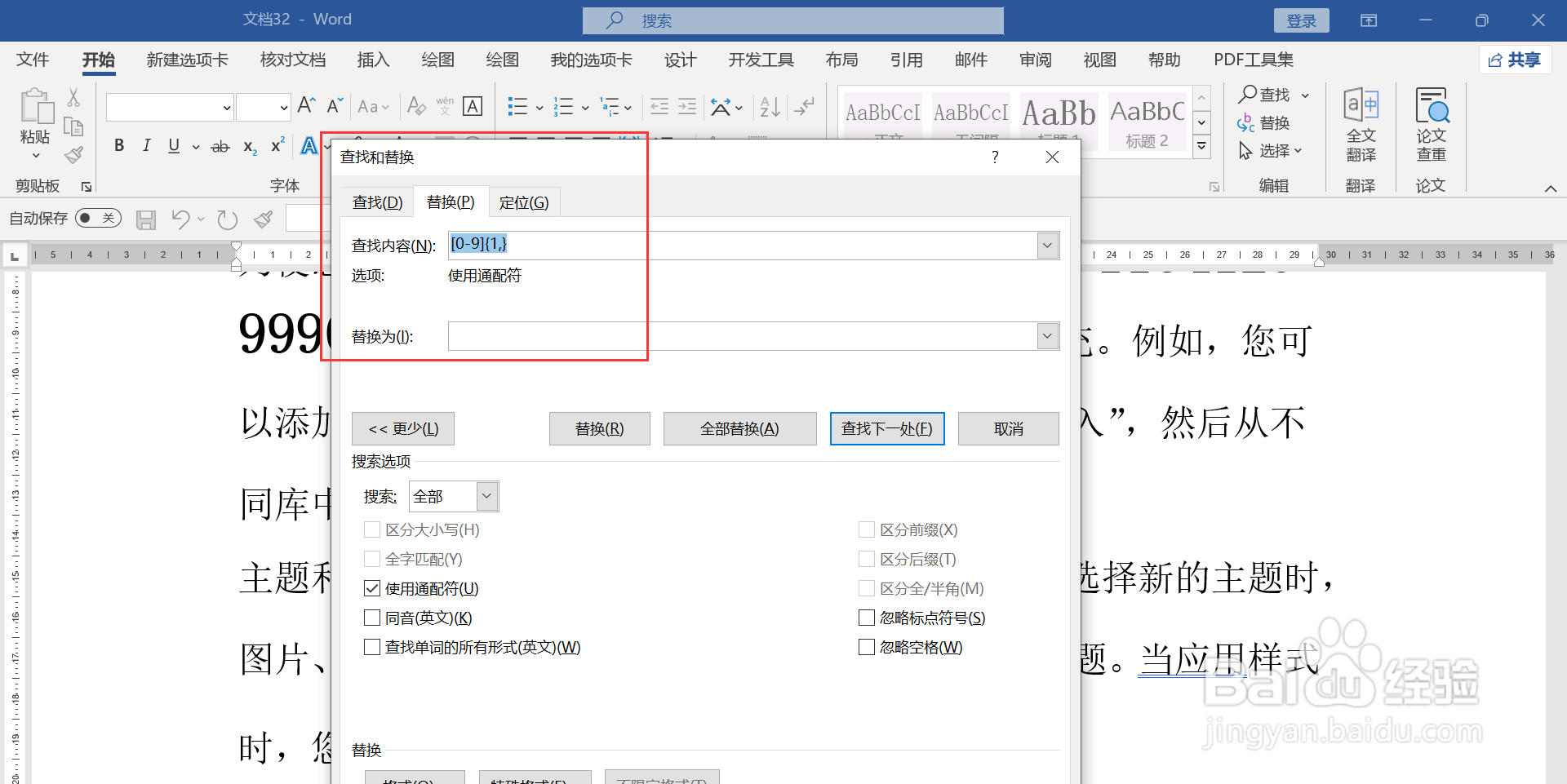
Task: Click the numbered list icon
Action: [563, 106]
